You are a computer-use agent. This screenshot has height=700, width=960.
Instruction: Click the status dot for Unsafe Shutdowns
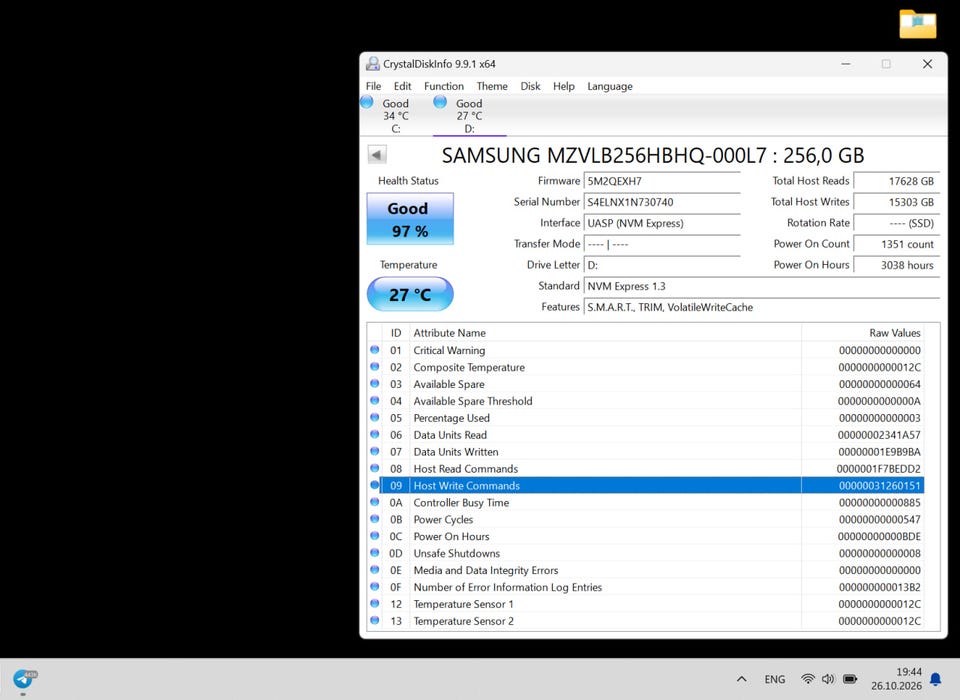pos(375,553)
